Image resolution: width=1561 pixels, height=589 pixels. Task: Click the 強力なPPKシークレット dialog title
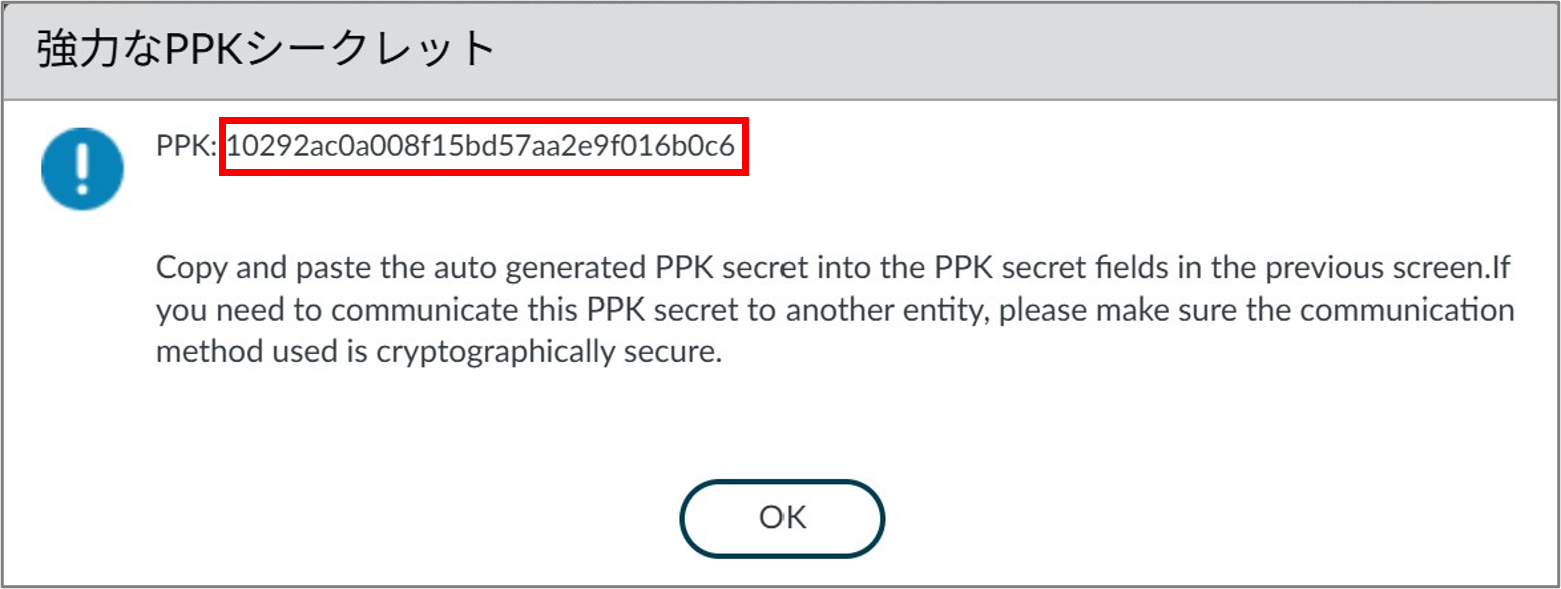coord(266,49)
